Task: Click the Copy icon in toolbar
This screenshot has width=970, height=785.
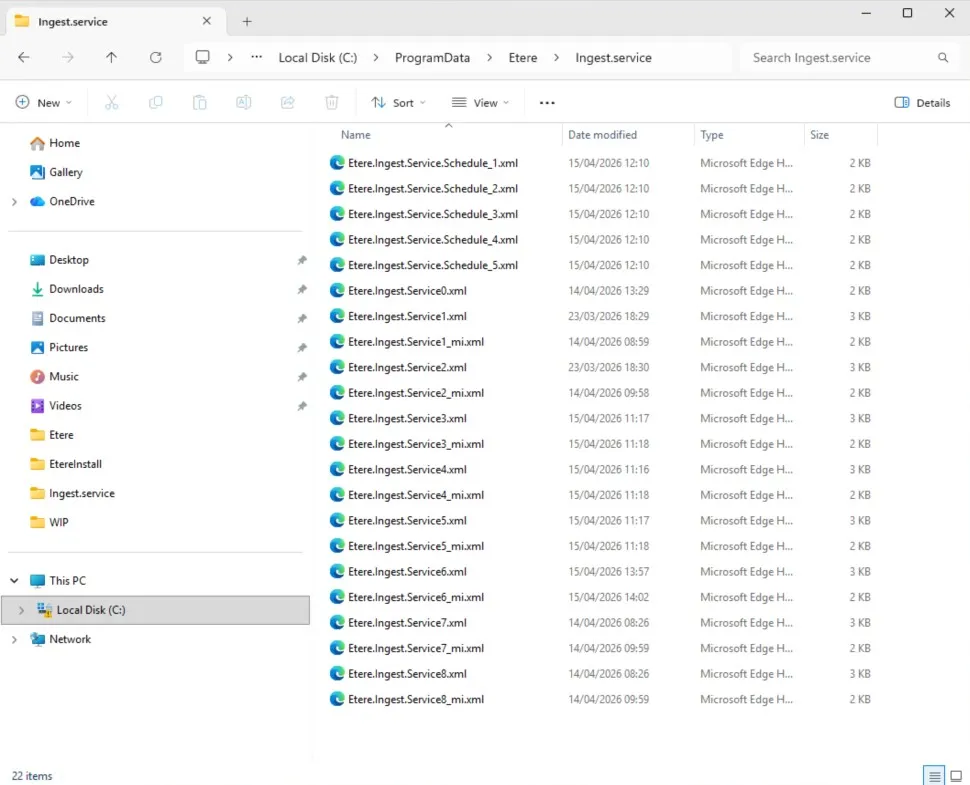Action: (155, 102)
